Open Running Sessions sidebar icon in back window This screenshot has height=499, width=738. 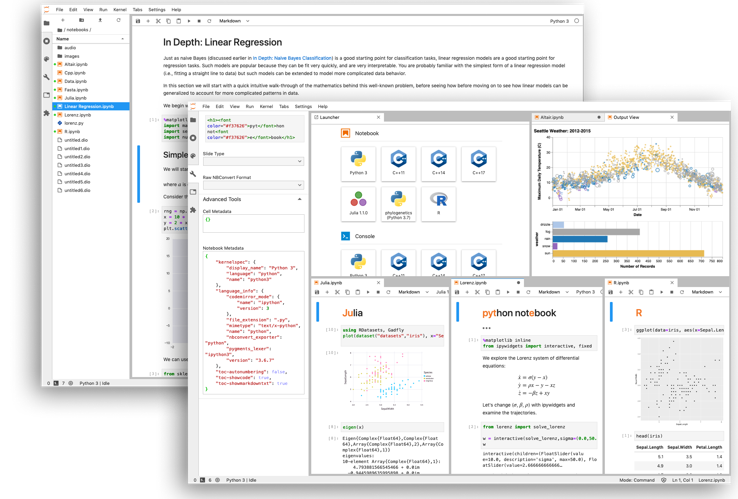pyautogui.click(x=46, y=41)
